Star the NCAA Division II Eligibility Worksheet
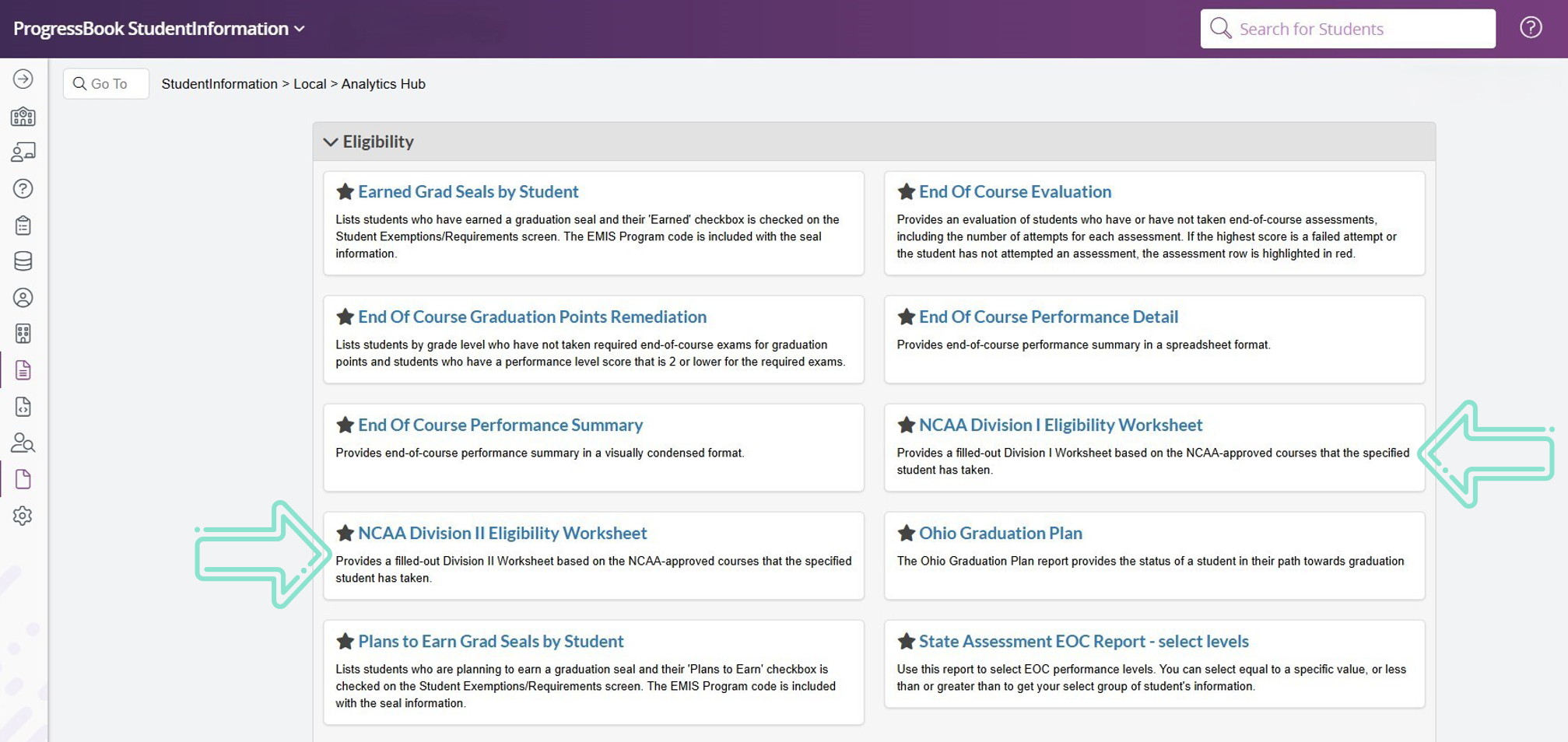Viewport: 1568px width, 742px height. coord(345,533)
